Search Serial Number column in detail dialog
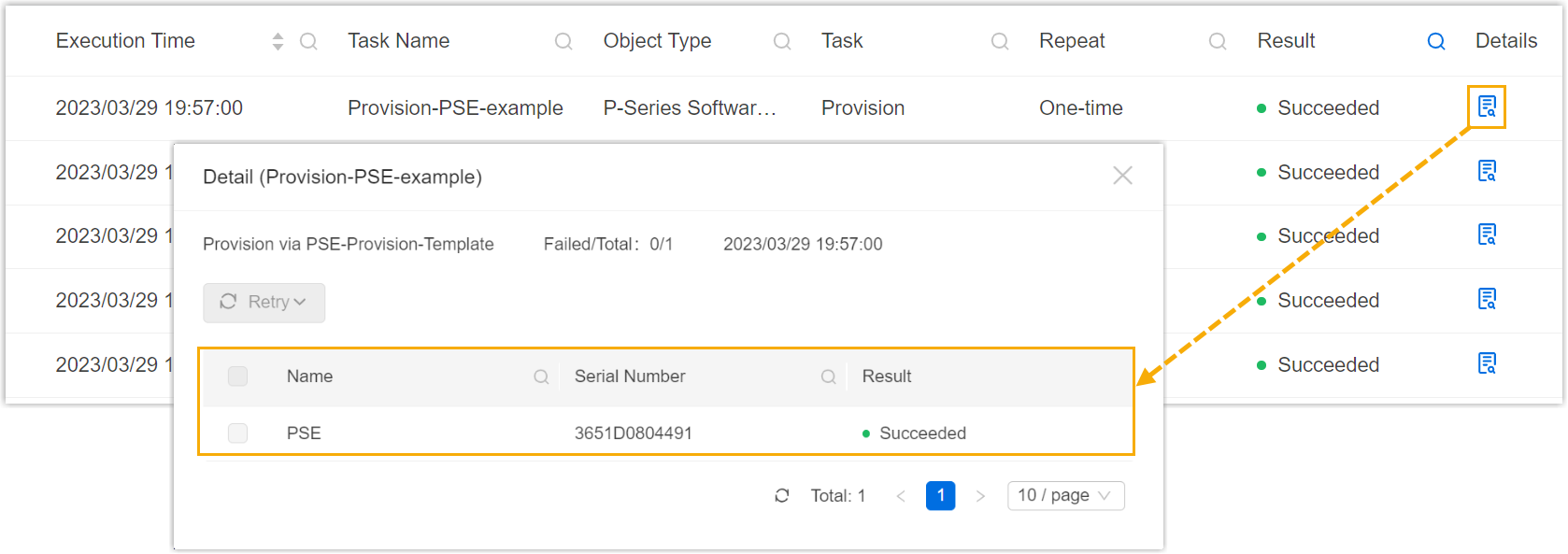The image size is (1568, 554). [828, 376]
